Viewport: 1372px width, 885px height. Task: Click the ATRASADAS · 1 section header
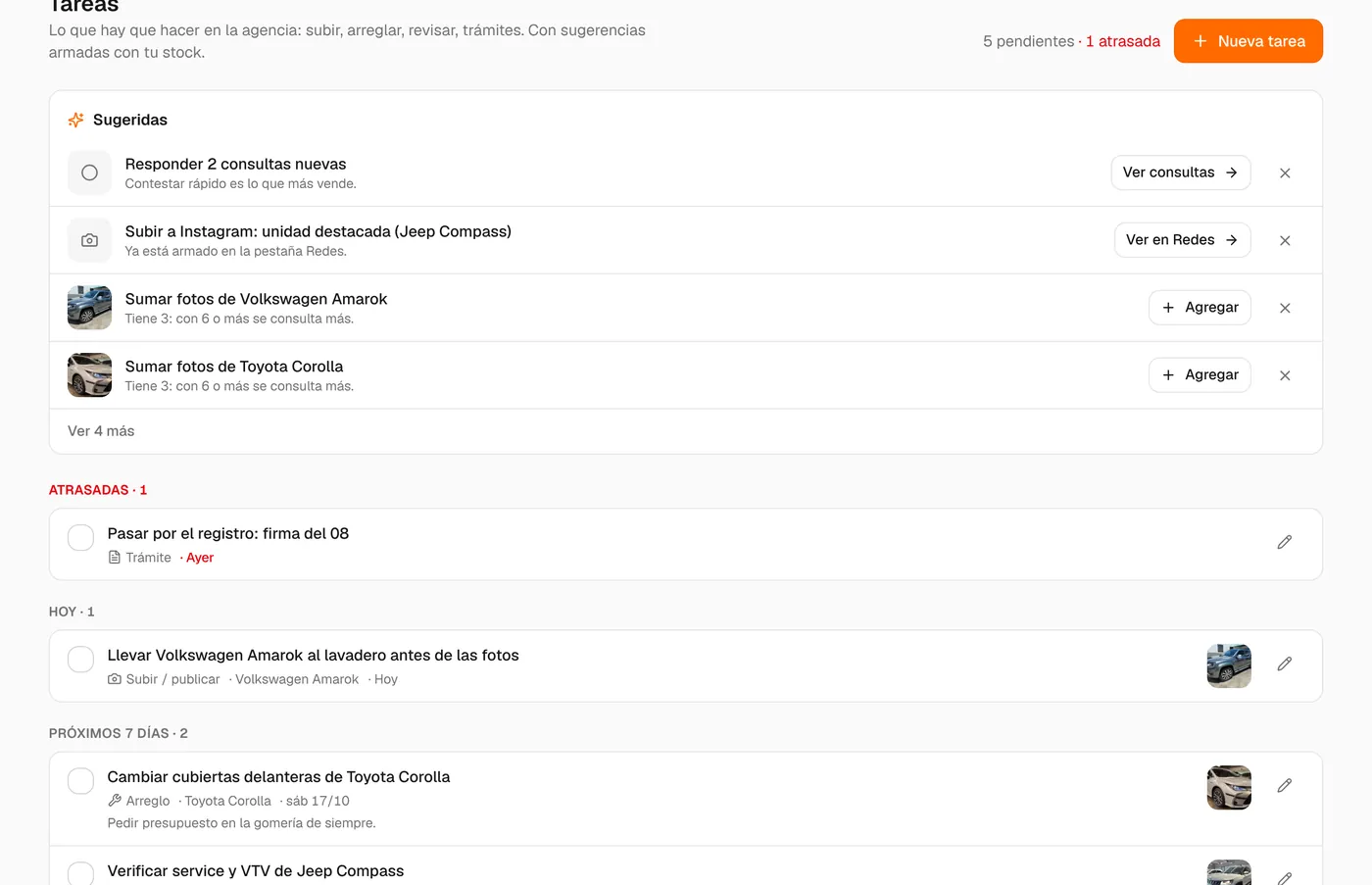pos(98,490)
